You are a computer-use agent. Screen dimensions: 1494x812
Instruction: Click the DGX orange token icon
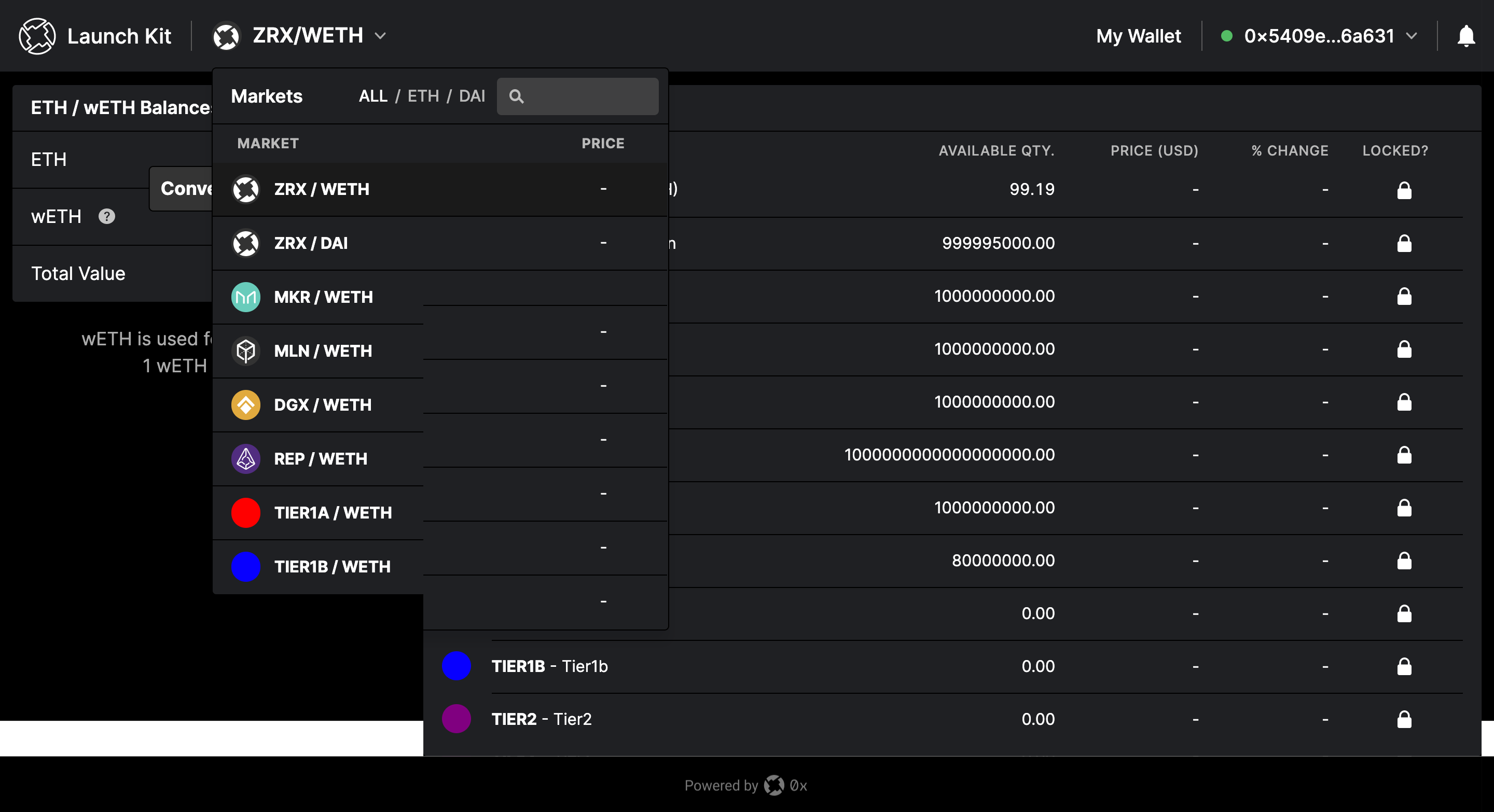click(x=246, y=404)
